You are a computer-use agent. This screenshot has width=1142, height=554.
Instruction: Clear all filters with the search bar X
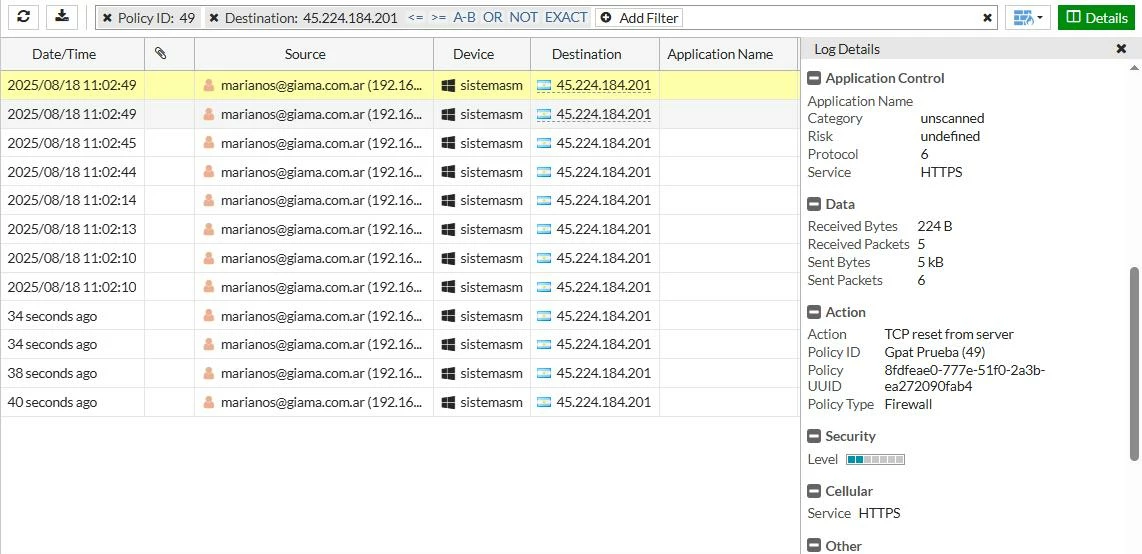click(988, 18)
